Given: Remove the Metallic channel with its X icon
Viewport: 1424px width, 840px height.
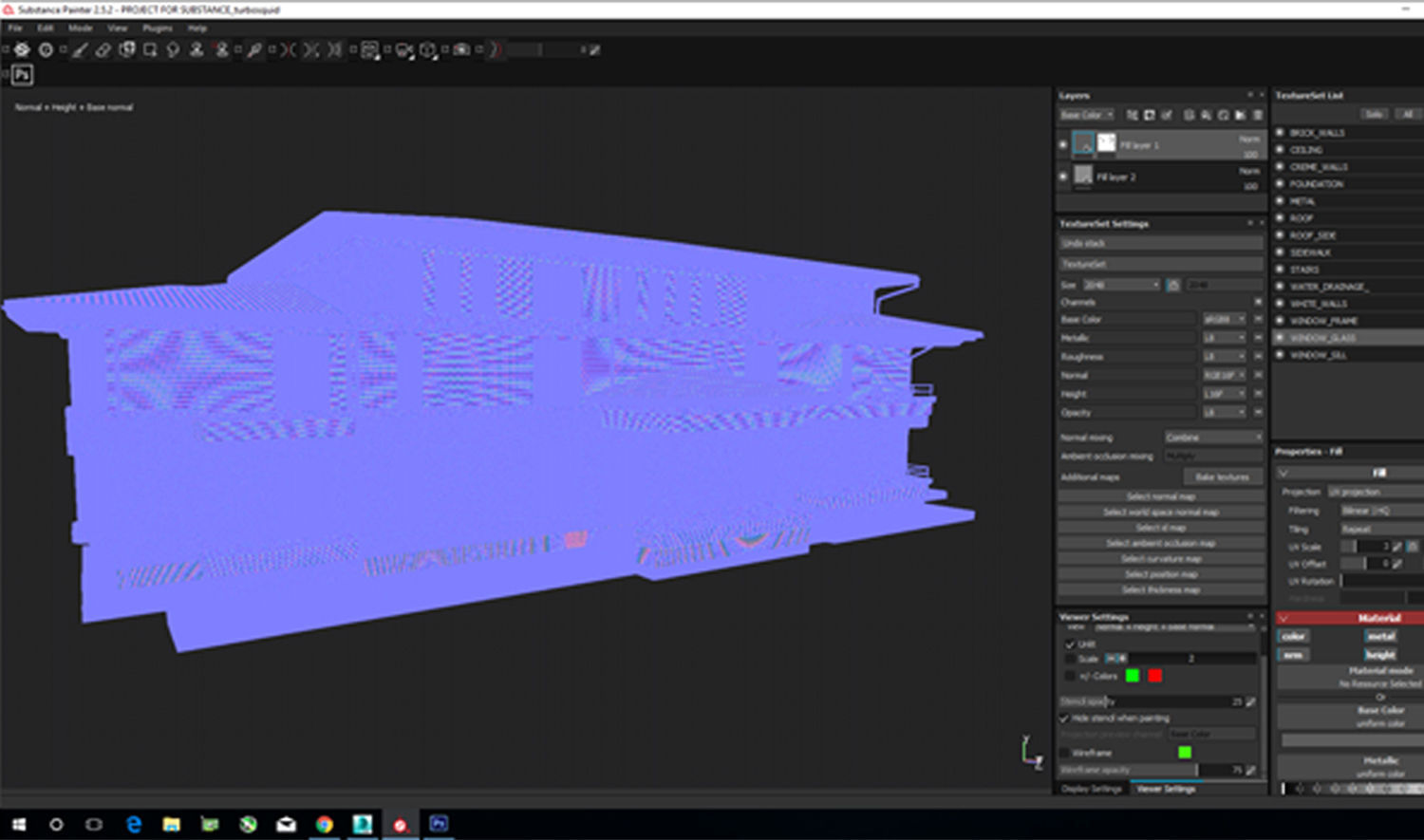Looking at the screenshot, I should [1259, 338].
